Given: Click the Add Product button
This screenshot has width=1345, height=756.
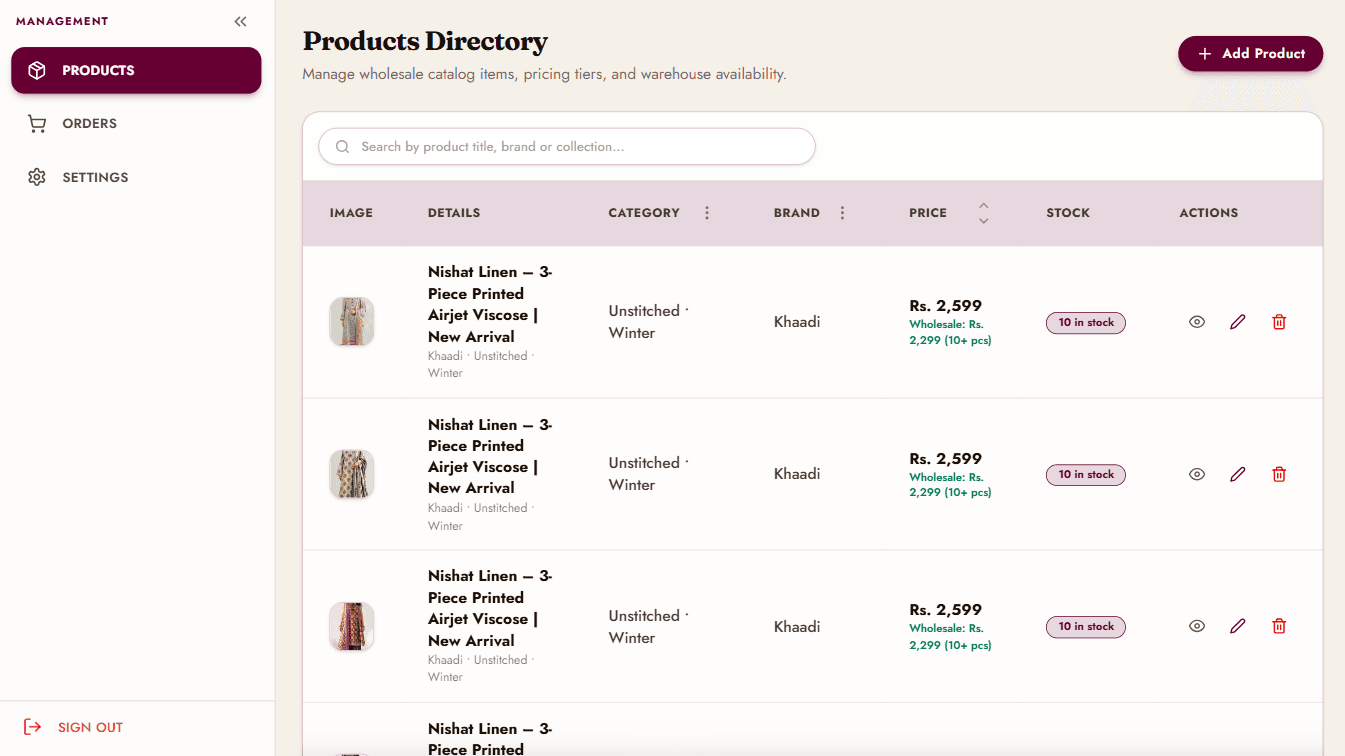Looking at the screenshot, I should pos(1250,54).
